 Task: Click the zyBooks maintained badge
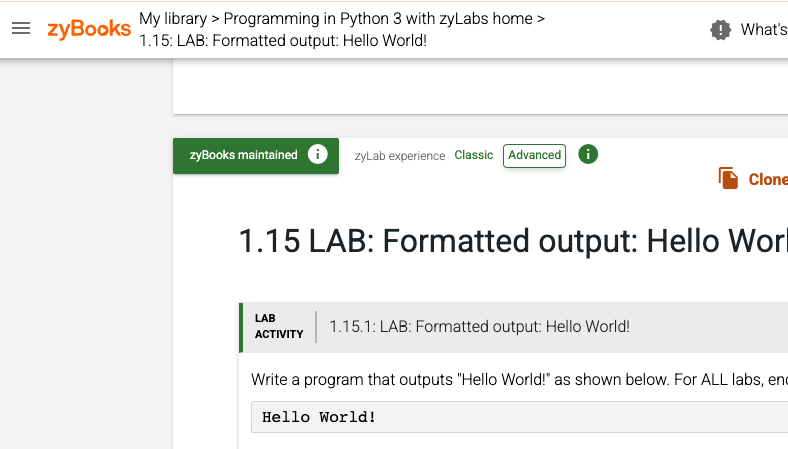coord(256,156)
